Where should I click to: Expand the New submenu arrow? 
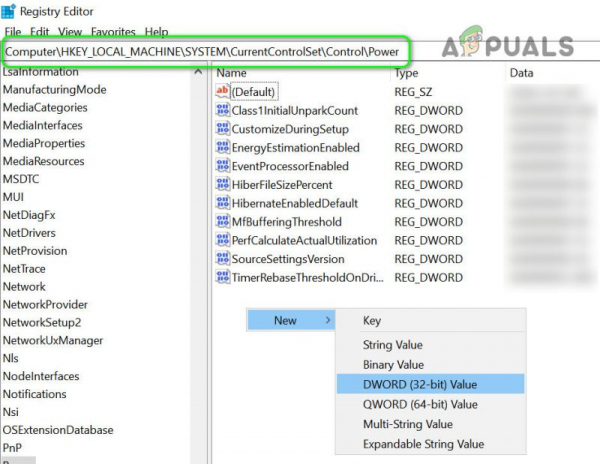pyautogui.click(x=328, y=320)
